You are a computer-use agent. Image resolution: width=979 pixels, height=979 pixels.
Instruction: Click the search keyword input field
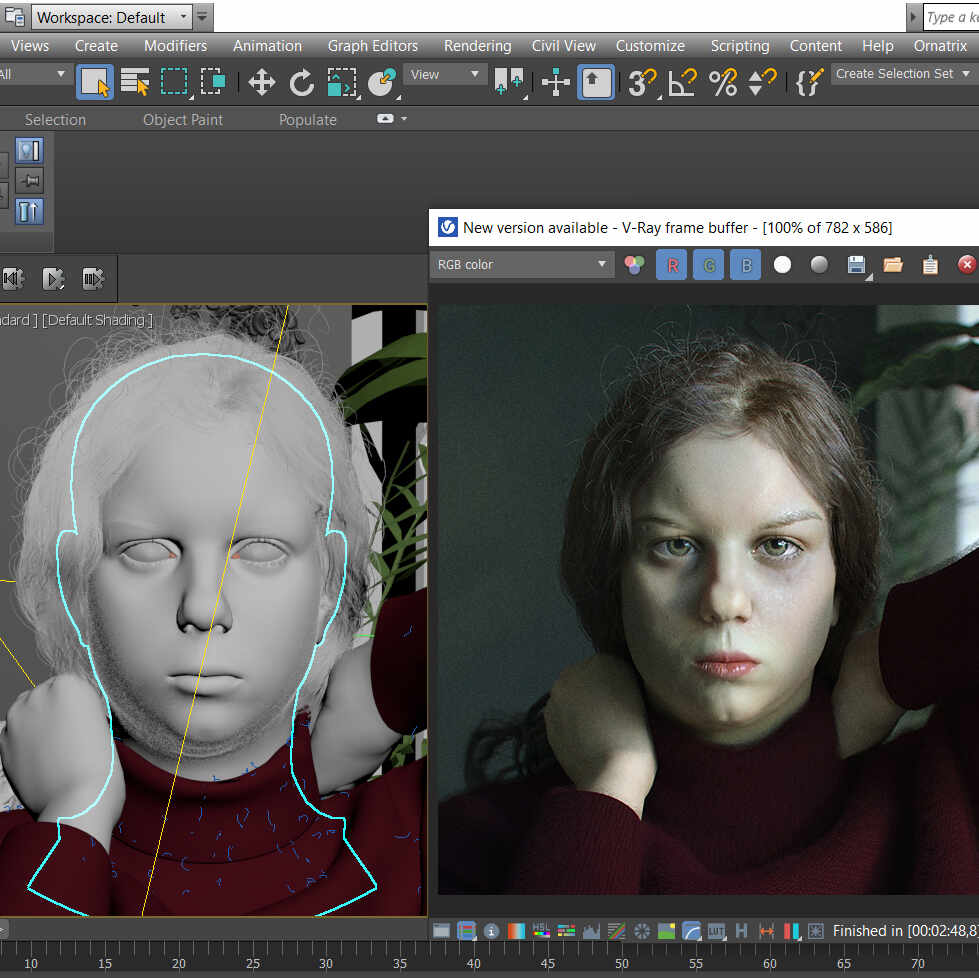point(952,17)
